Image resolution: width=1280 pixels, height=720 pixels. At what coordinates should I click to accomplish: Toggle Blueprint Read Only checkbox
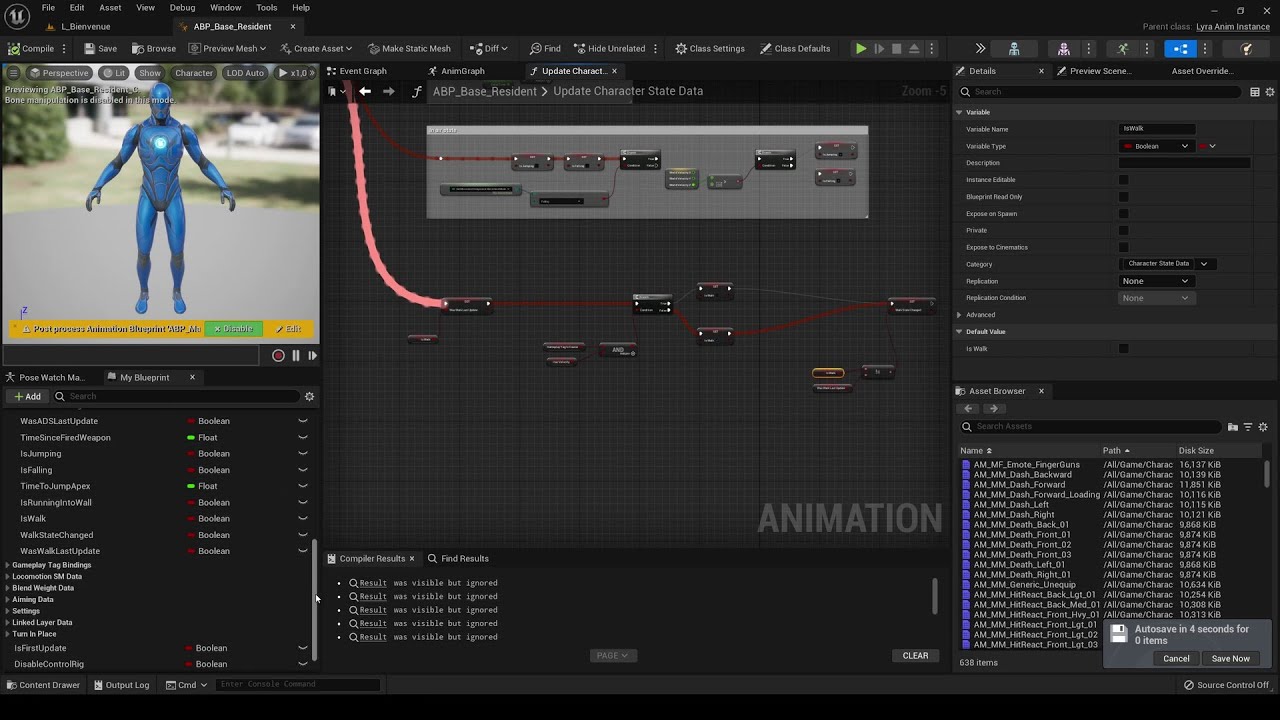tap(1123, 197)
